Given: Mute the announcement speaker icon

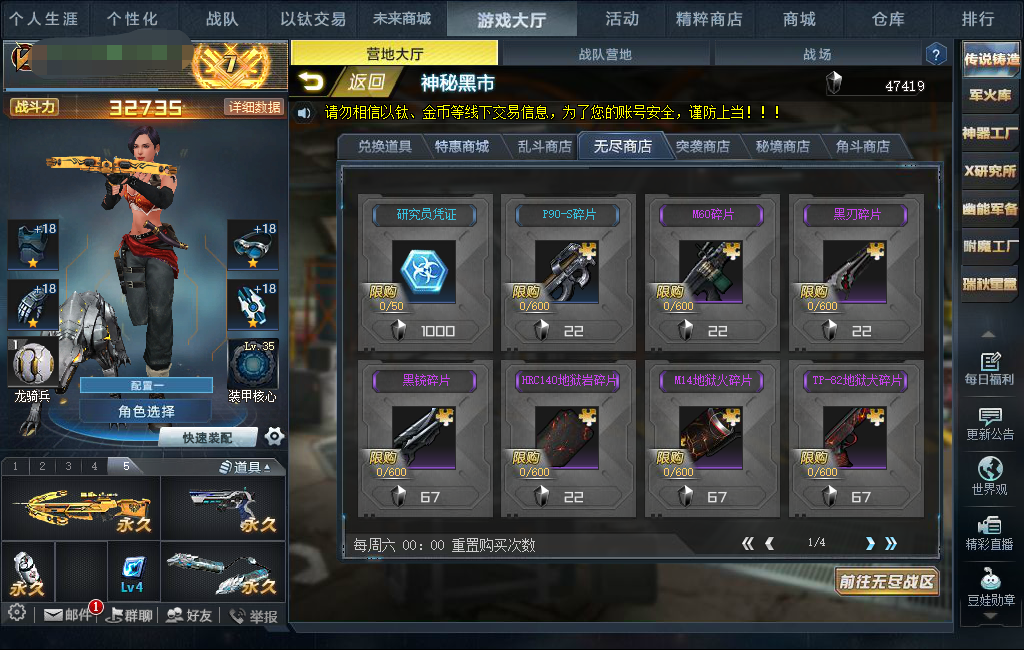Looking at the screenshot, I should 304,113.
